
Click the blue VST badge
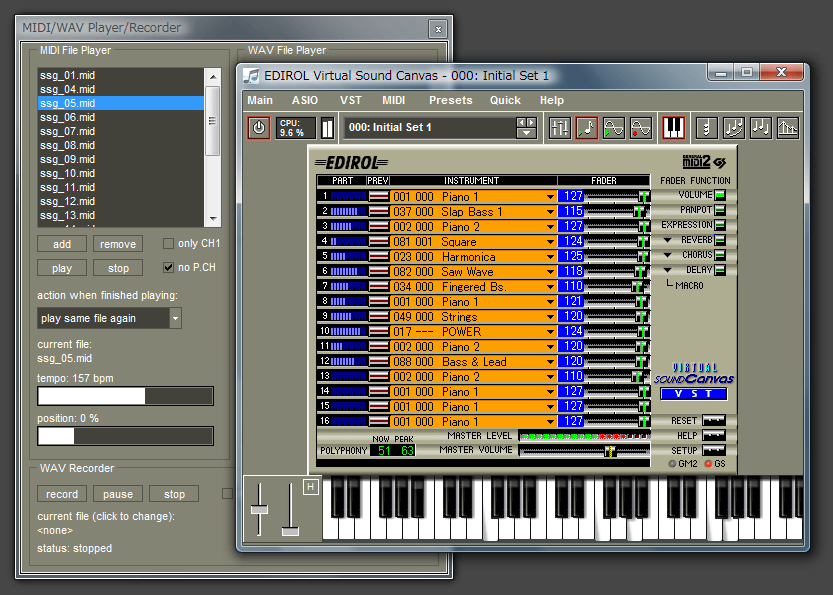694,394
